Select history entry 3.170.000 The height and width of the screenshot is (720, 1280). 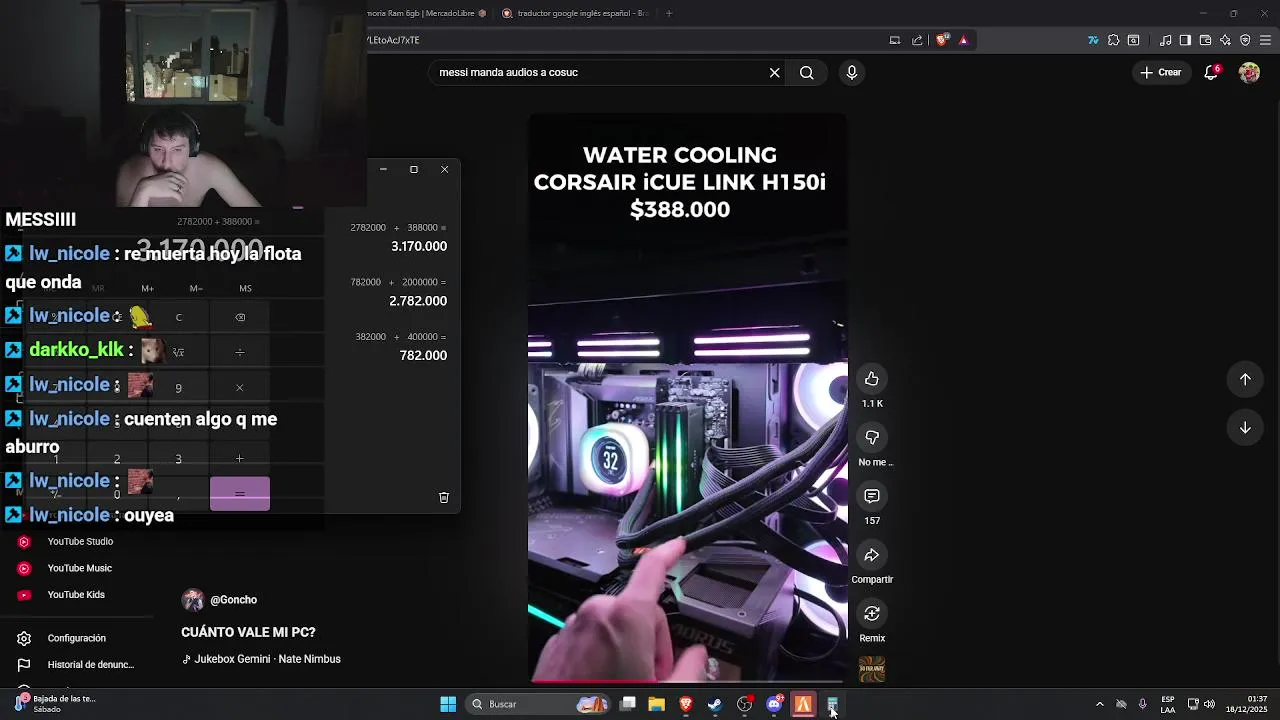coord(398,237)
